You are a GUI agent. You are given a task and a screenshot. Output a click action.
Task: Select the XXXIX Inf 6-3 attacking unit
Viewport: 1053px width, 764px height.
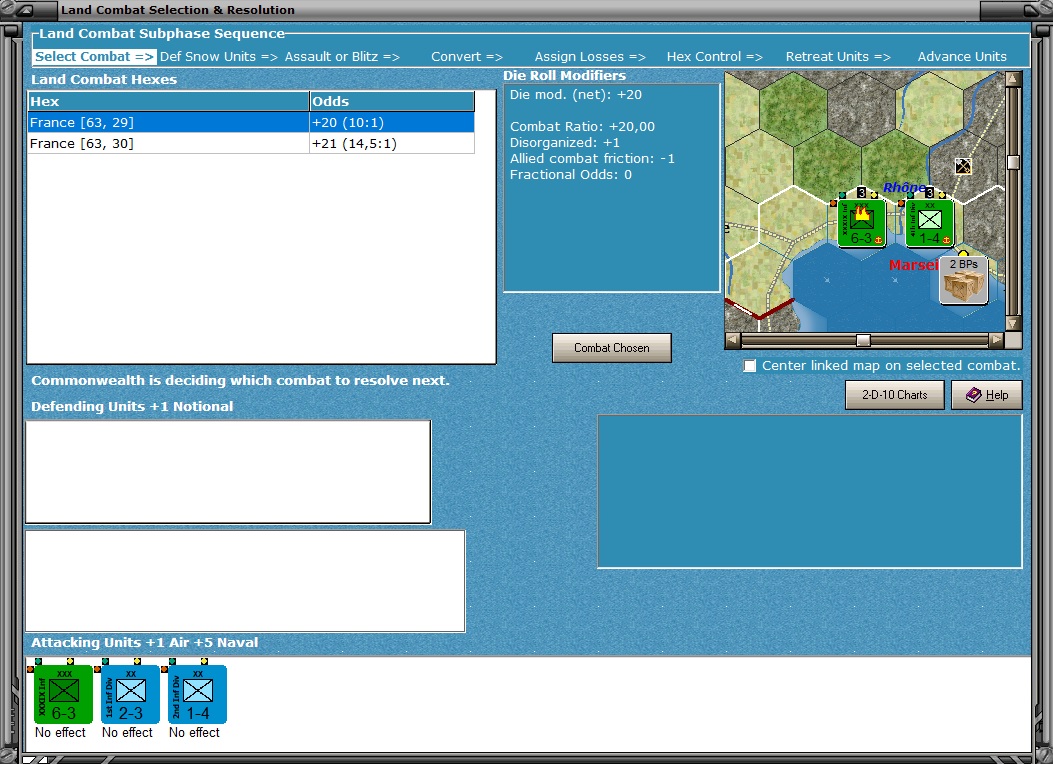click(63, 694)
